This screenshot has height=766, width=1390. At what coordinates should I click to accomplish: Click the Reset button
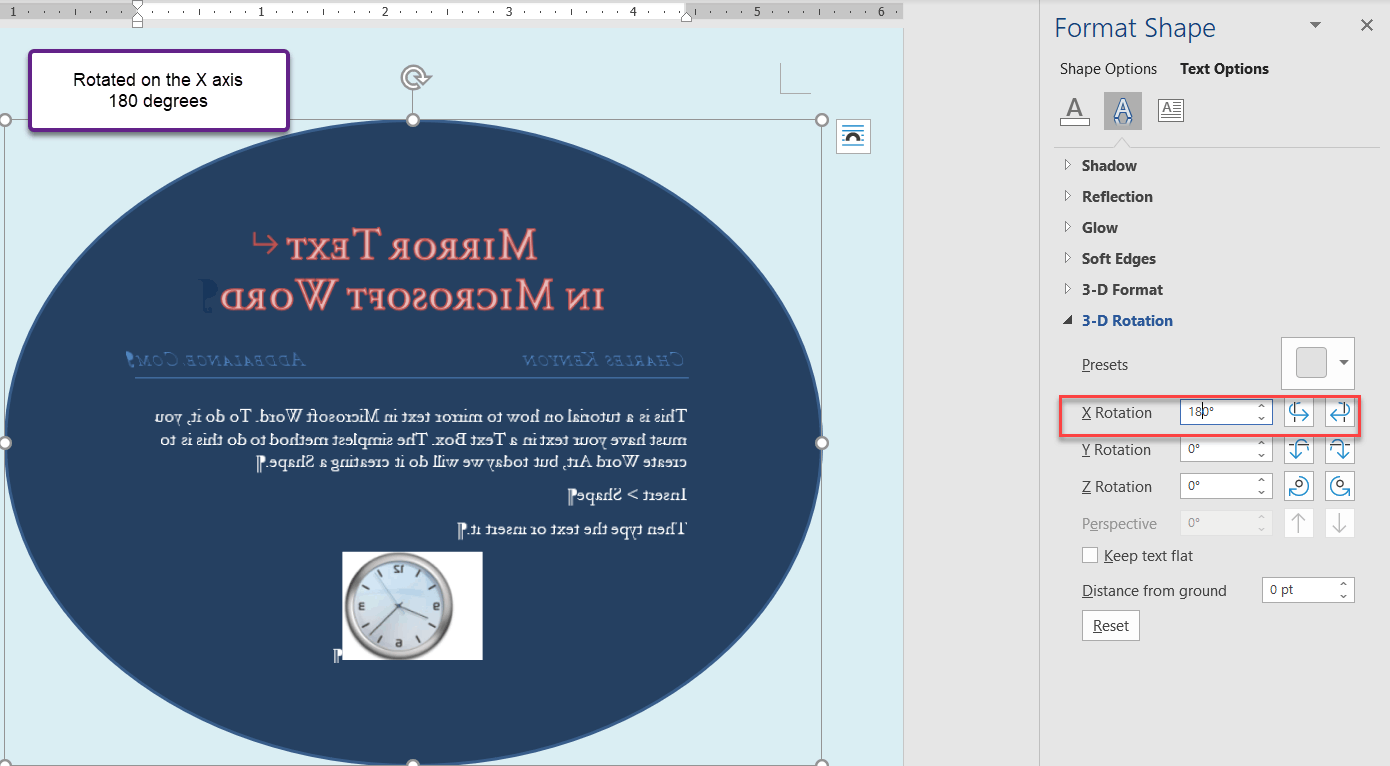(1111, 626)
